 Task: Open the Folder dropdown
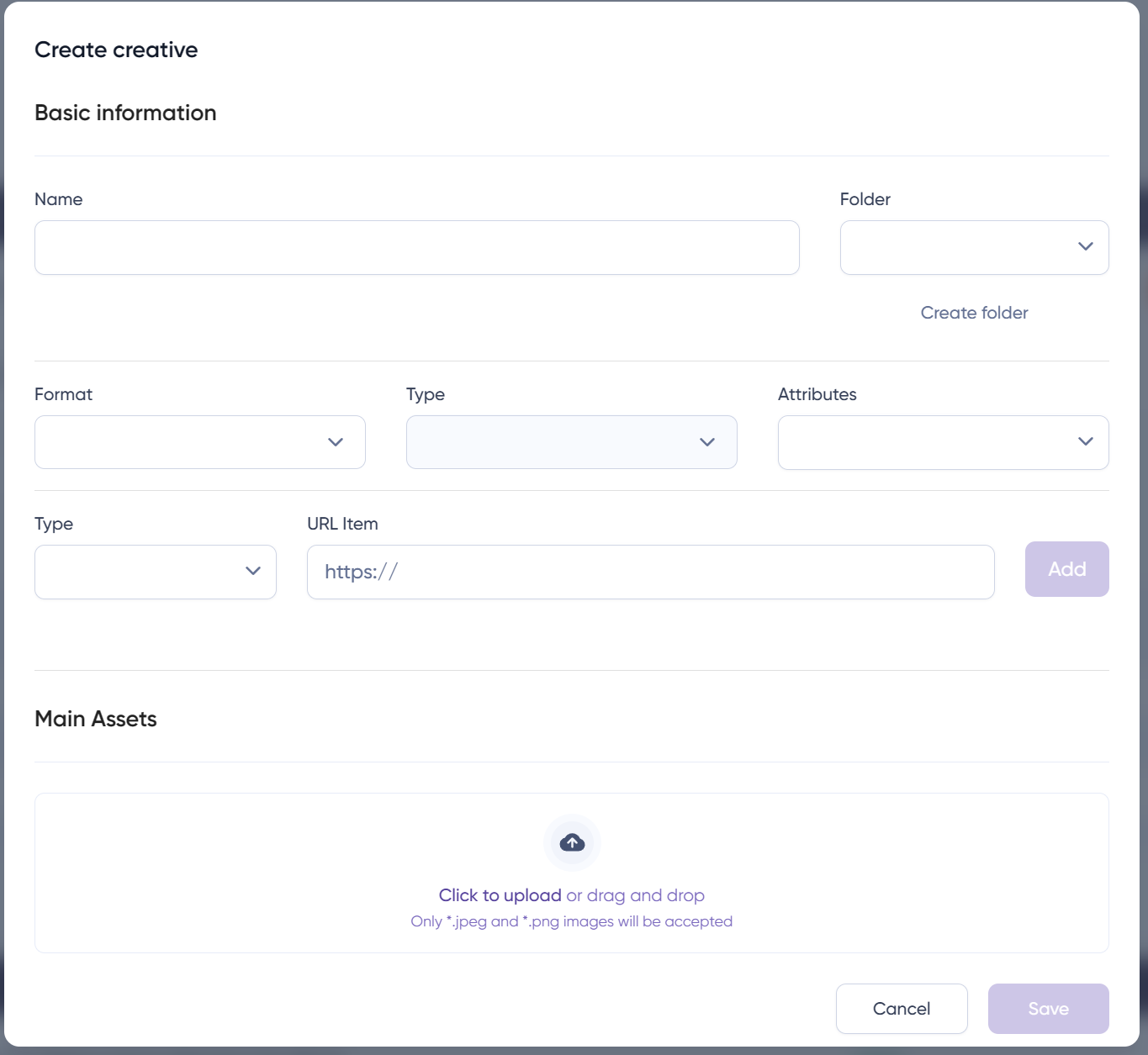973,247
